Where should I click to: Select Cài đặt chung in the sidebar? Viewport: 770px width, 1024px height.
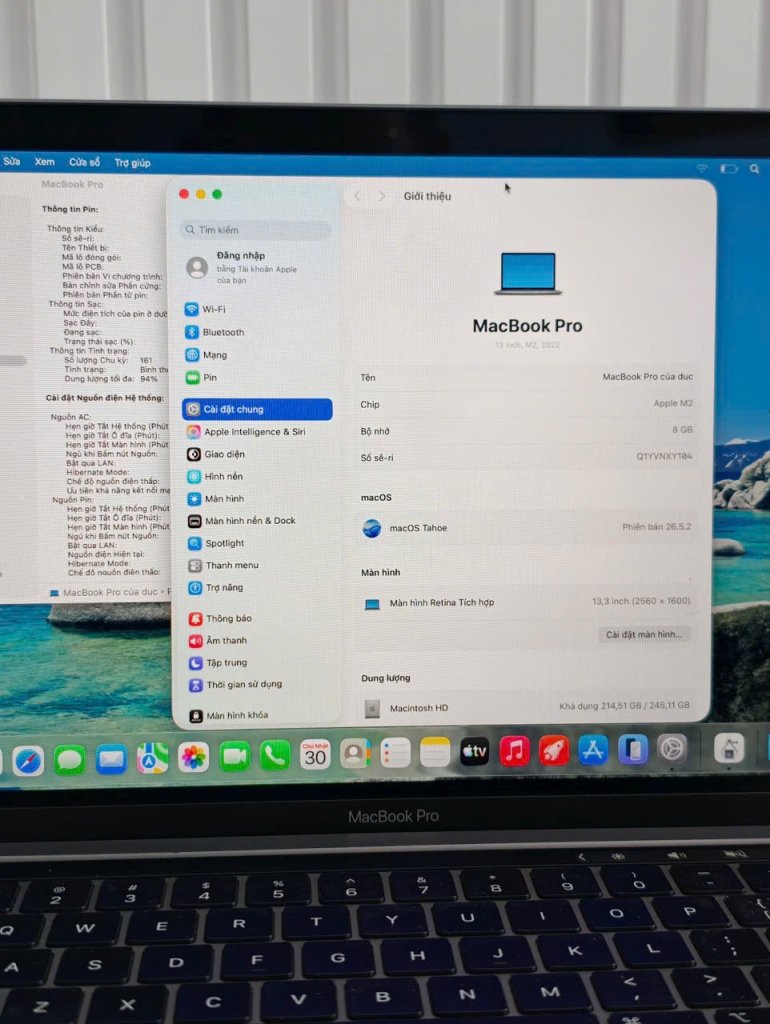pos(257,409)
